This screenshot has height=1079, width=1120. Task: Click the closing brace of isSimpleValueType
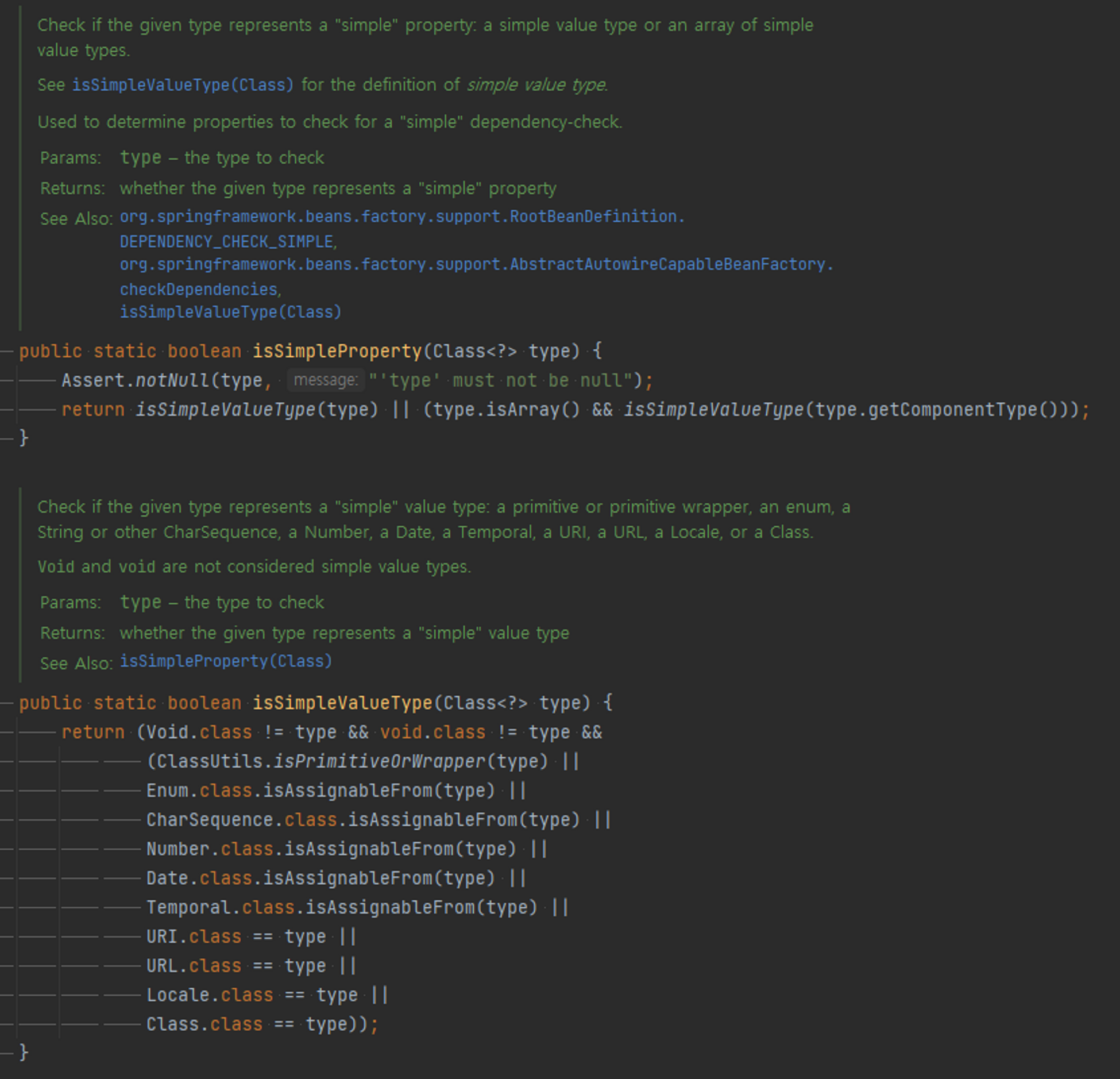coord(24,1053)
